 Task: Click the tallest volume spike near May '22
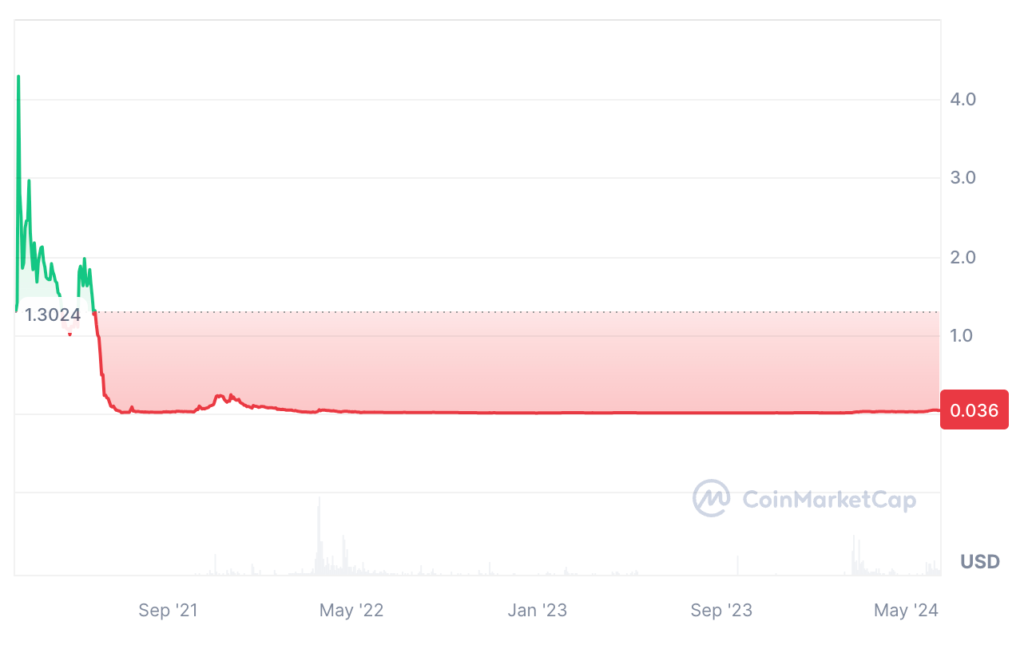319,510
